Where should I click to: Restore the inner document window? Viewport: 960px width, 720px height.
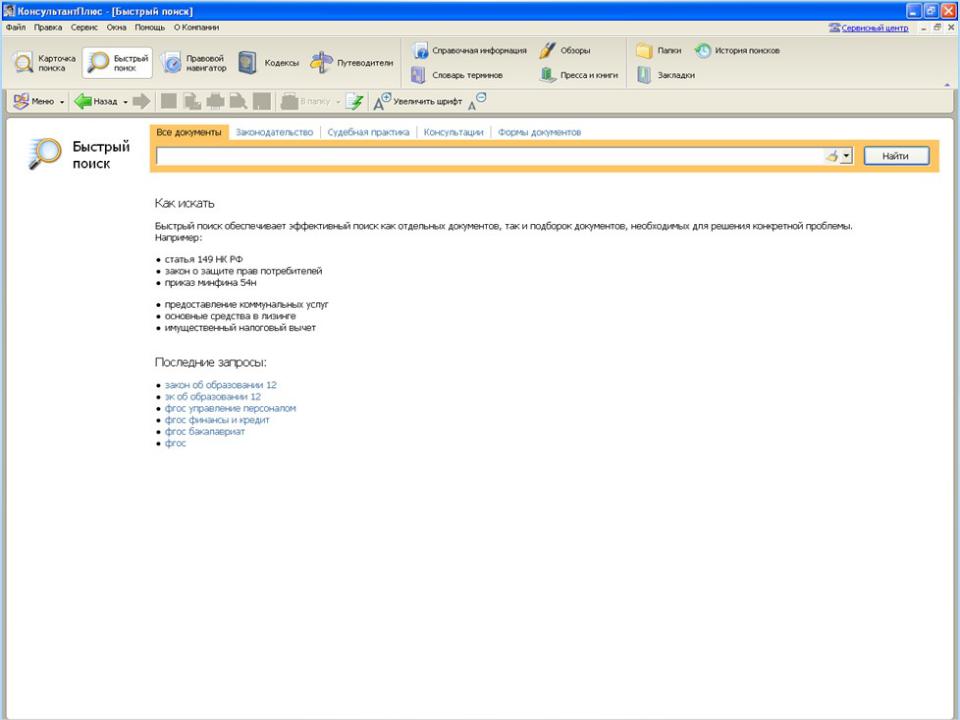(937, 28)
